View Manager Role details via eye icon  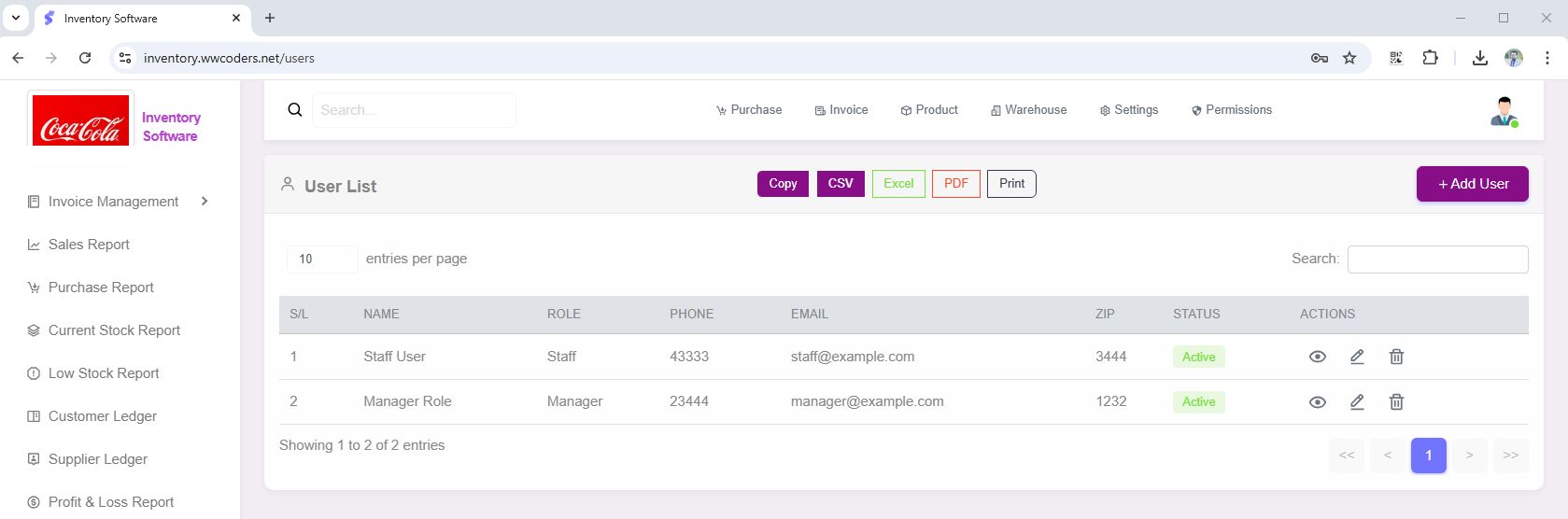pos(1318,402)
